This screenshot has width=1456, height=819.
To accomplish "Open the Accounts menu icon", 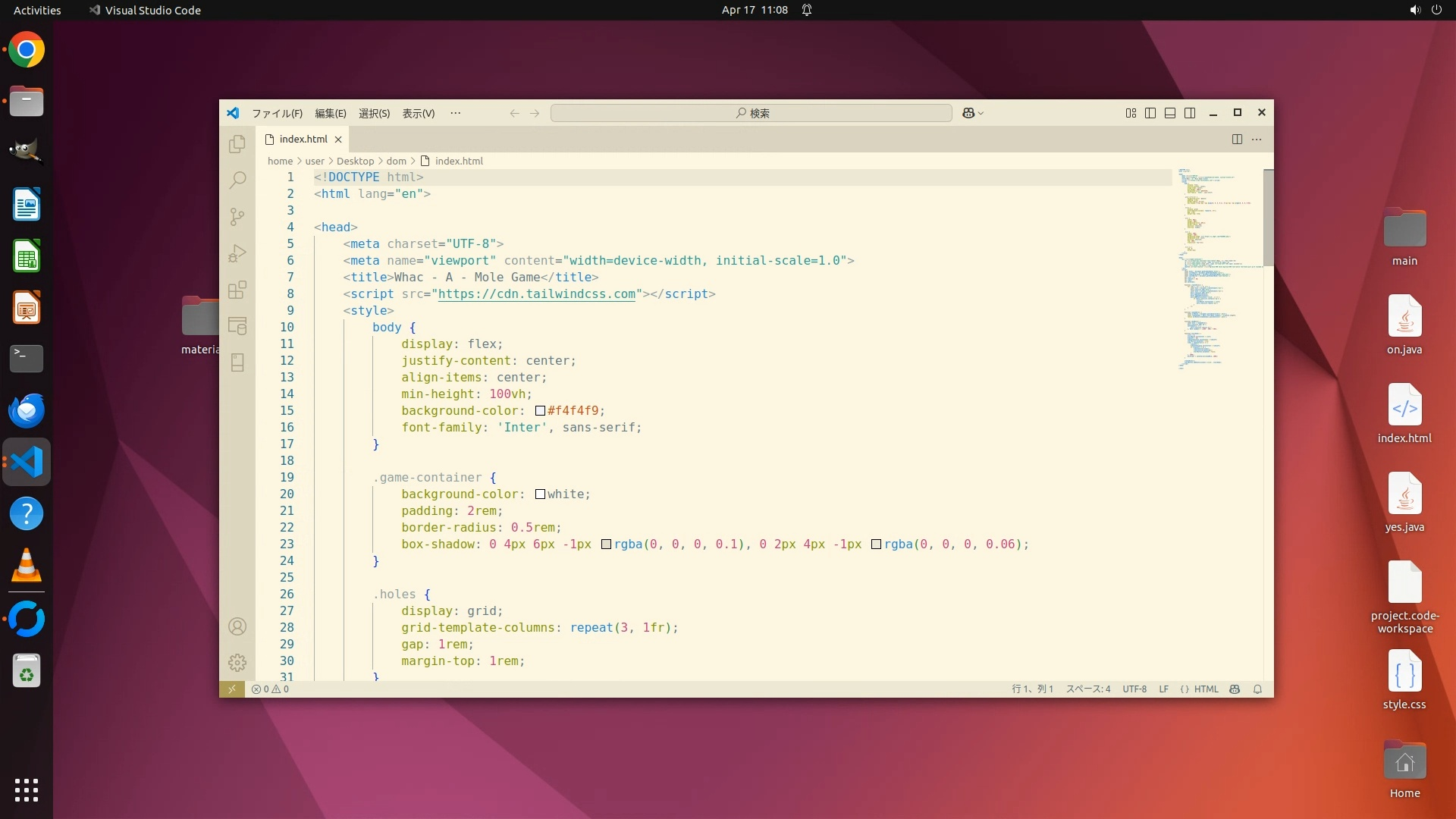I will tap(237, 626).
